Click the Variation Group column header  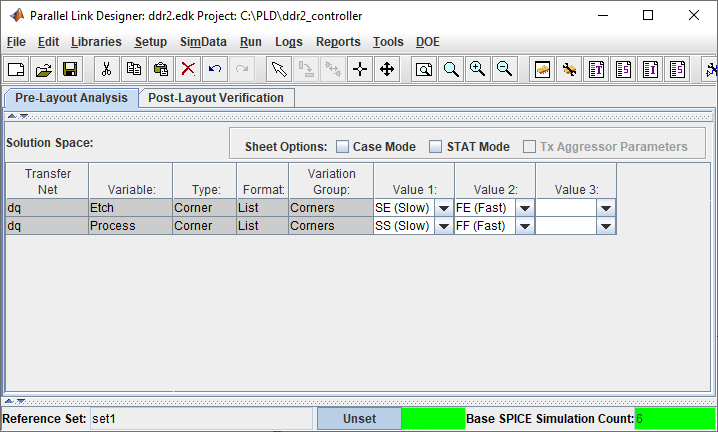(331, 181)
